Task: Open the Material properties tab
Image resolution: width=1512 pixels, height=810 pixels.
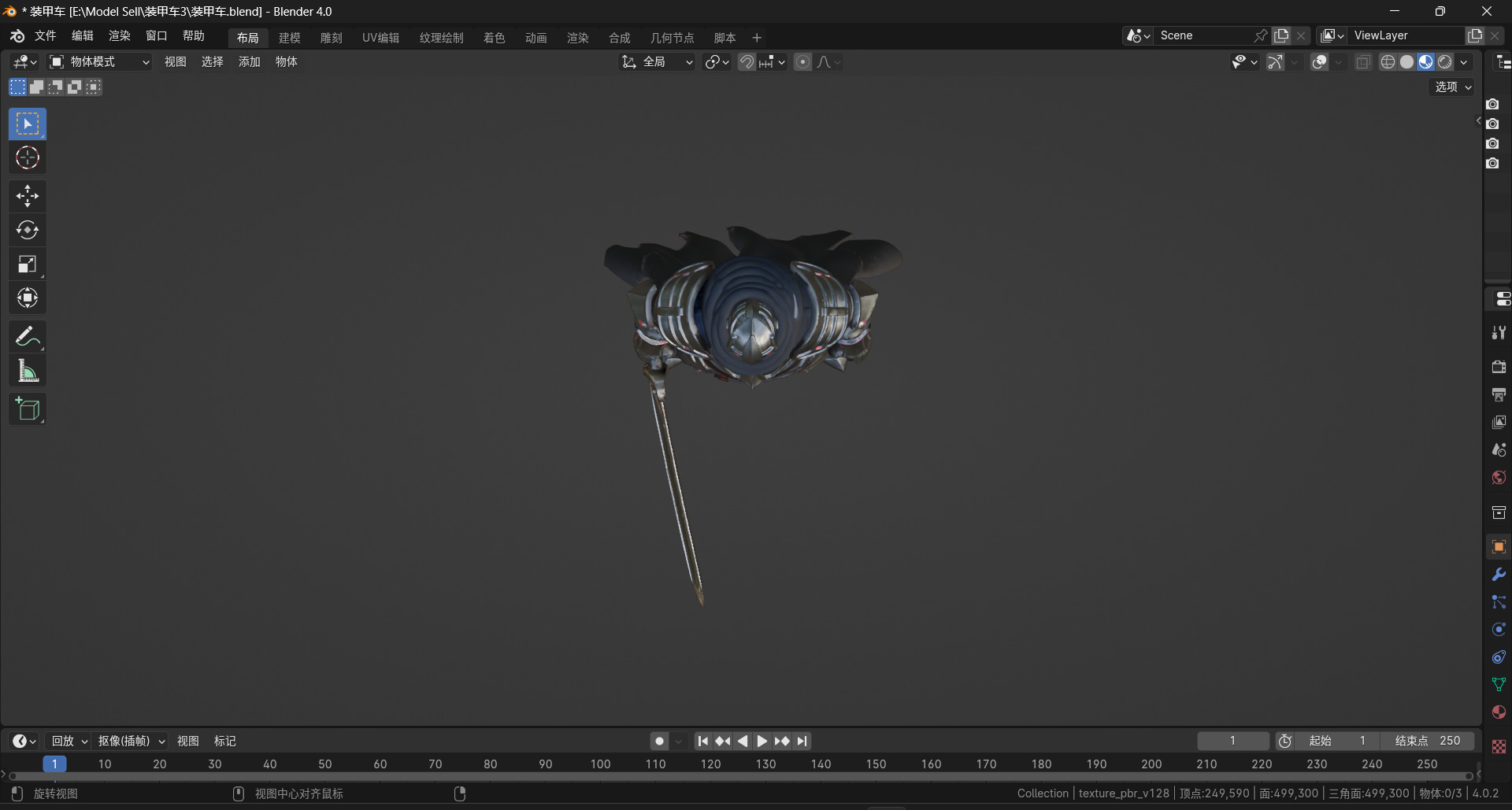Action: pyautogui.click(x=1499, y=712)
